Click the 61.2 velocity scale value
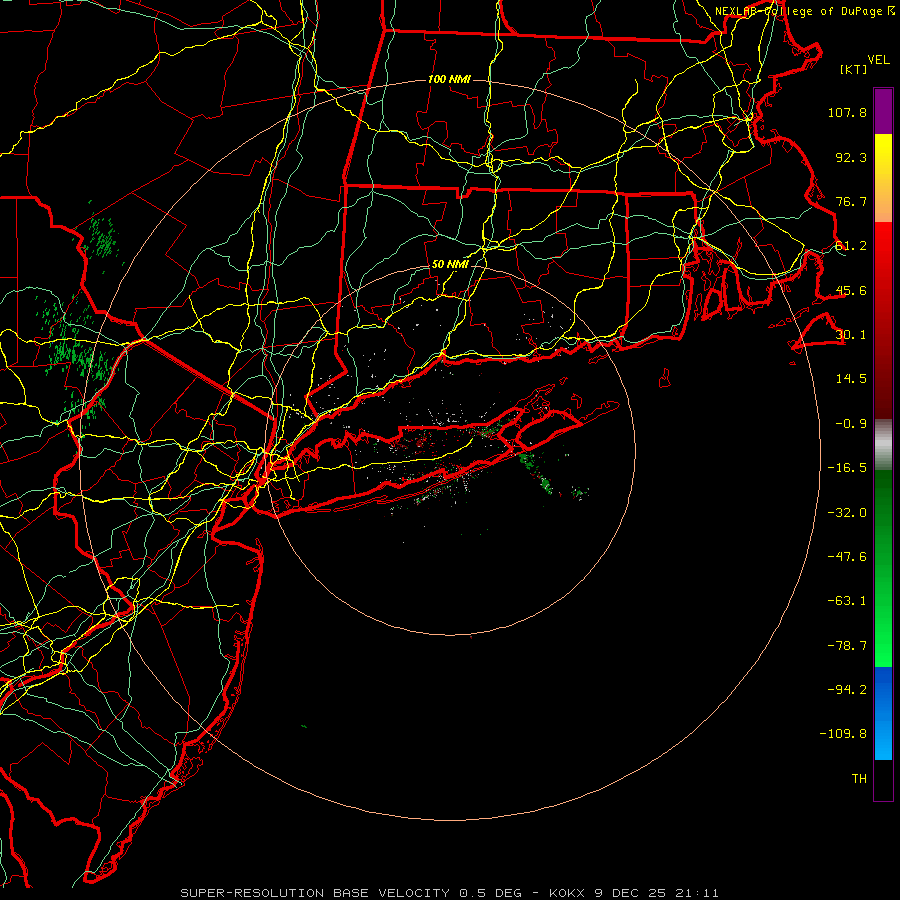The width and height of the screenshot is (900, 900). coord(851,246)
